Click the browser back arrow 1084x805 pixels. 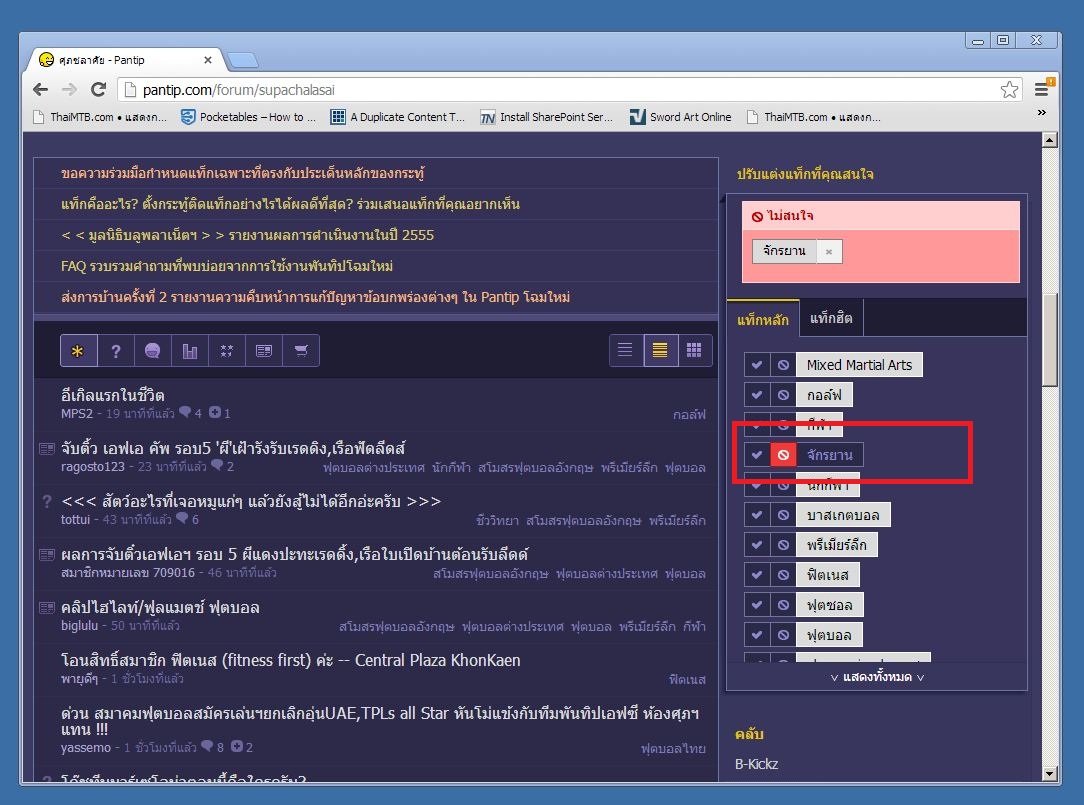point(41,89)
